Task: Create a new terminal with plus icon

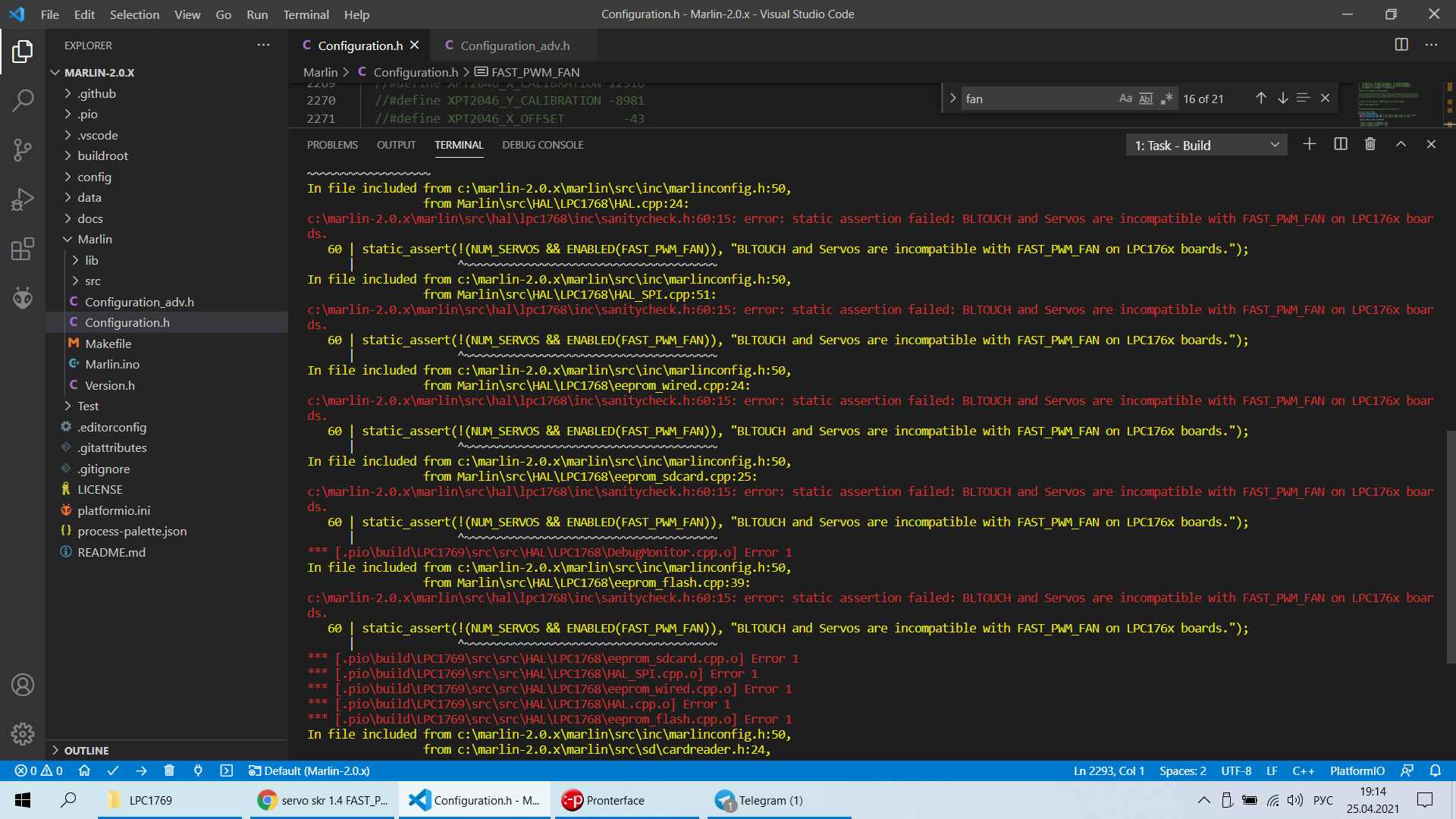Action: pyautogui.click(x=1310, y=144)
